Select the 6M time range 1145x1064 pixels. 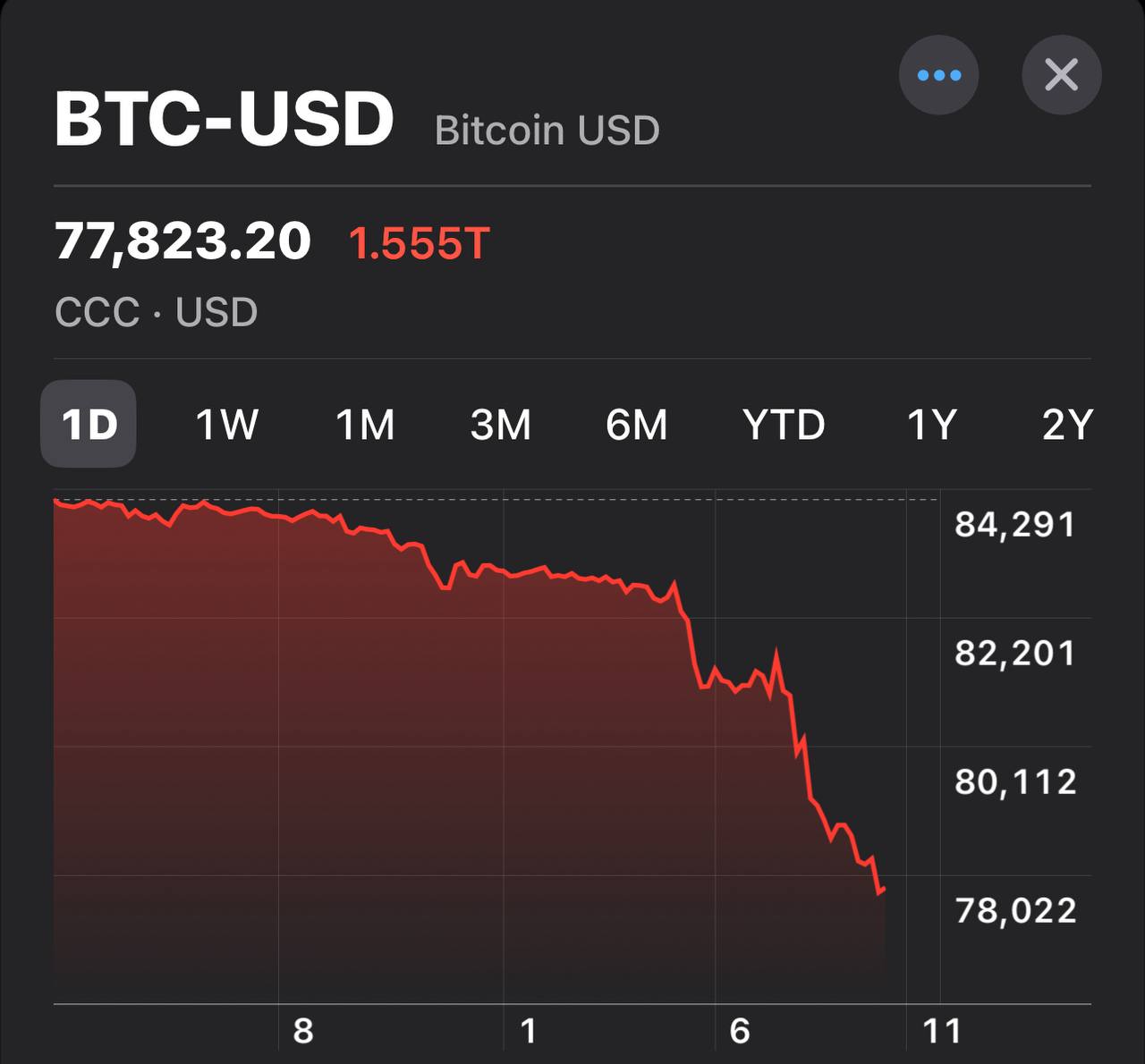point(636,424)
